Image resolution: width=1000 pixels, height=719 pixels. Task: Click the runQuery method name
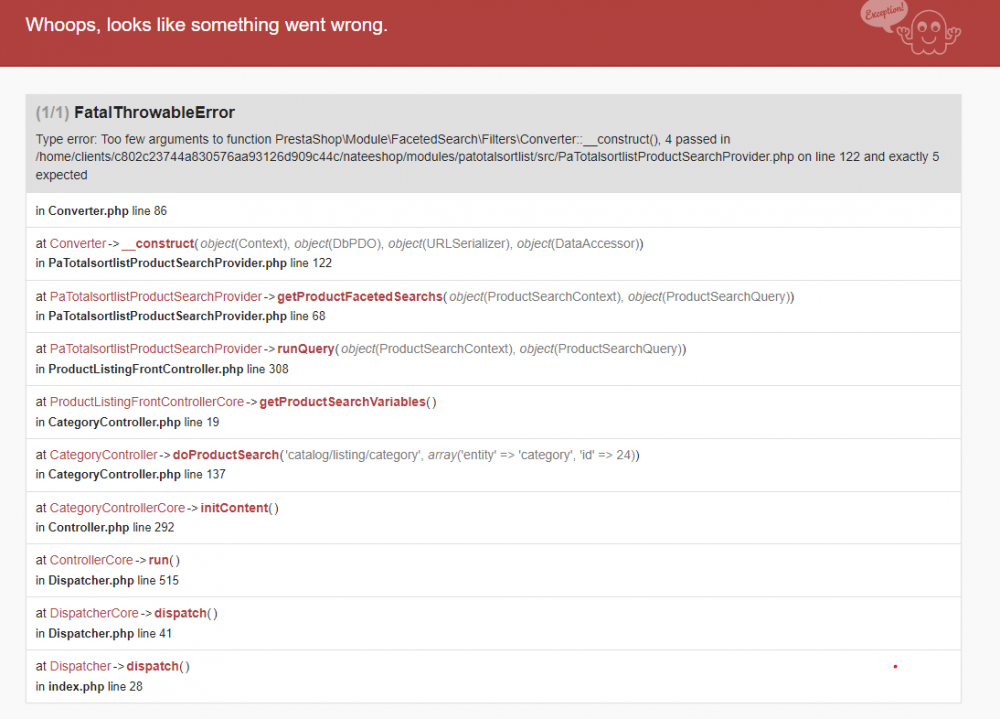305,349
